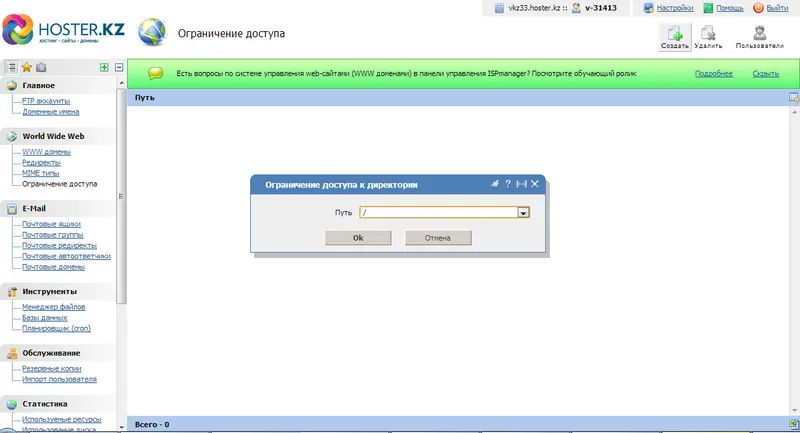Click export icon in Всего footer bar
The image size is (800, 433).
click(793, 424)
